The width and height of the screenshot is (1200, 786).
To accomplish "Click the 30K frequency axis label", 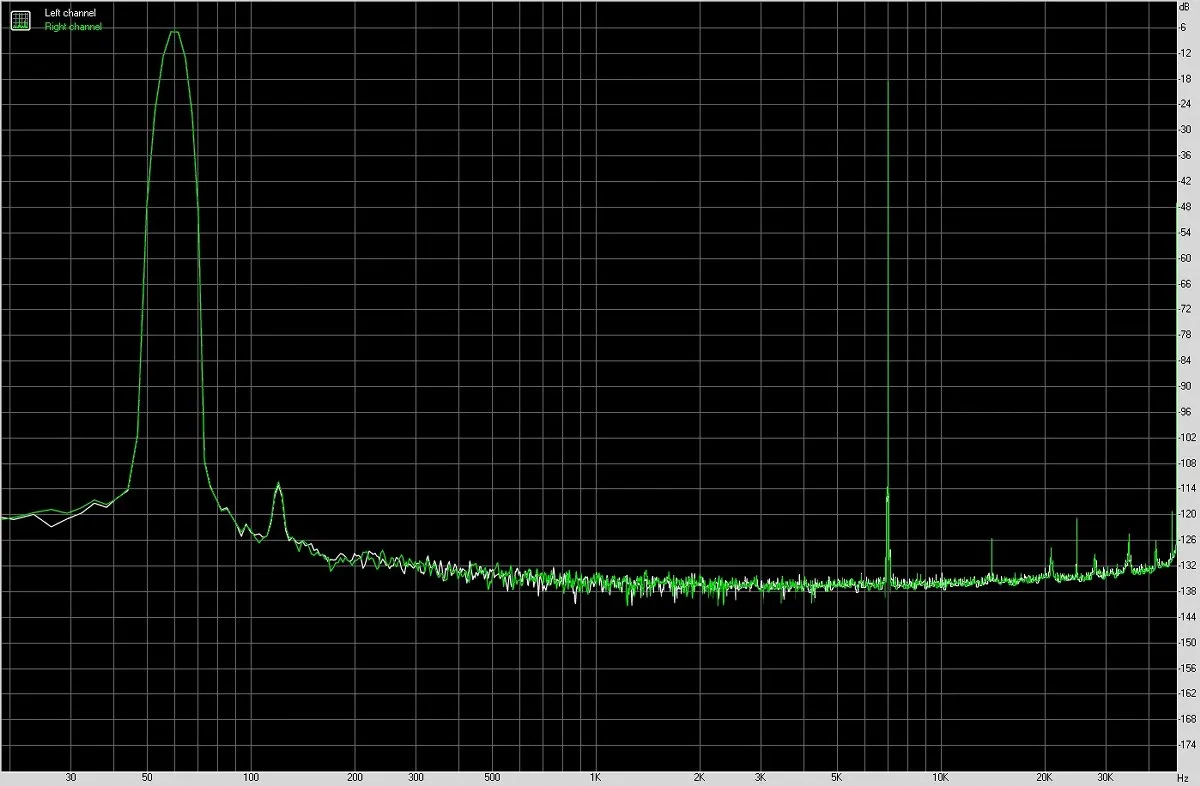I will pos(1104,777).
